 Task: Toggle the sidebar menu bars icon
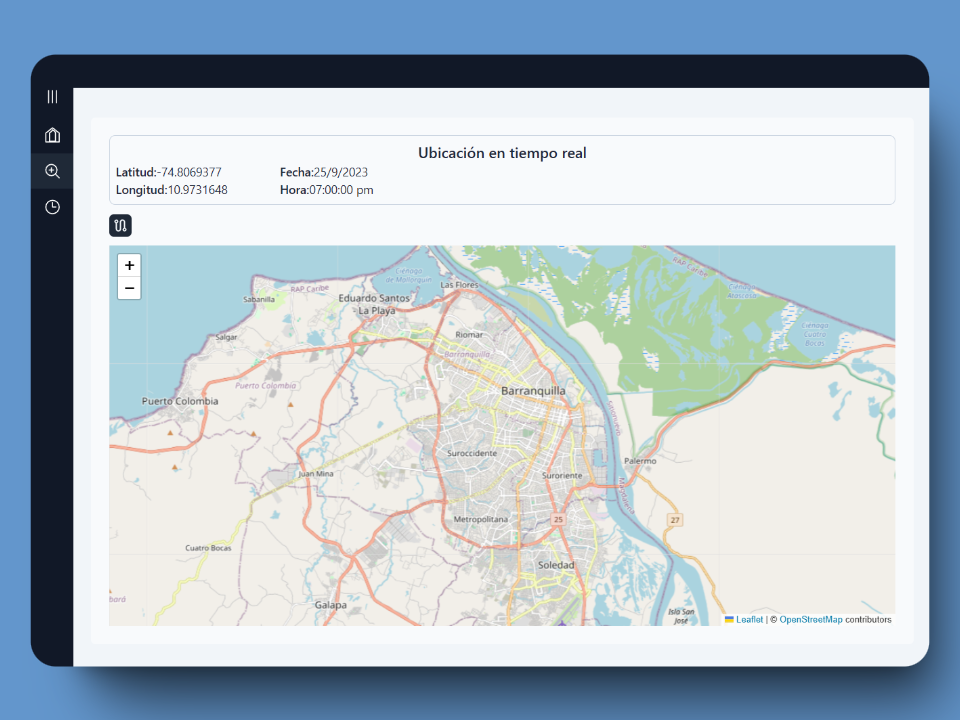coord(52,97)
